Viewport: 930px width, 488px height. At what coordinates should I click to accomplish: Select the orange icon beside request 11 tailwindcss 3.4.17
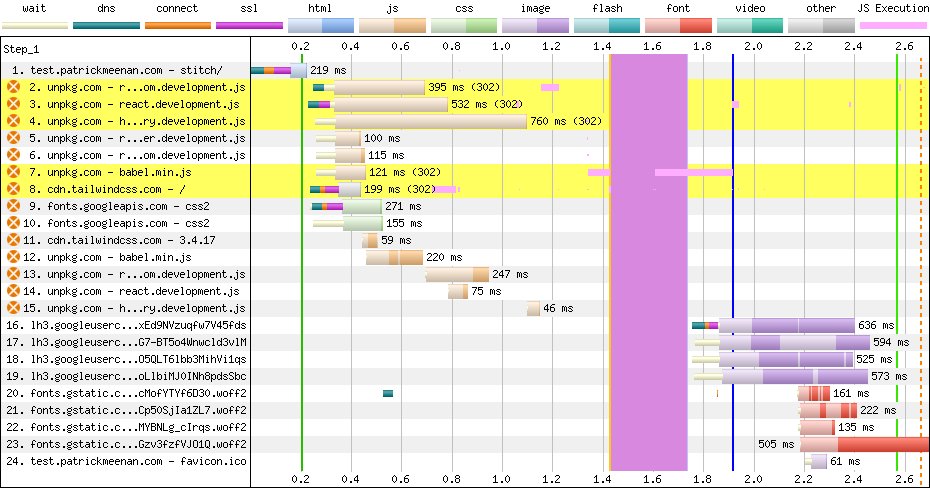pos(13,241)
